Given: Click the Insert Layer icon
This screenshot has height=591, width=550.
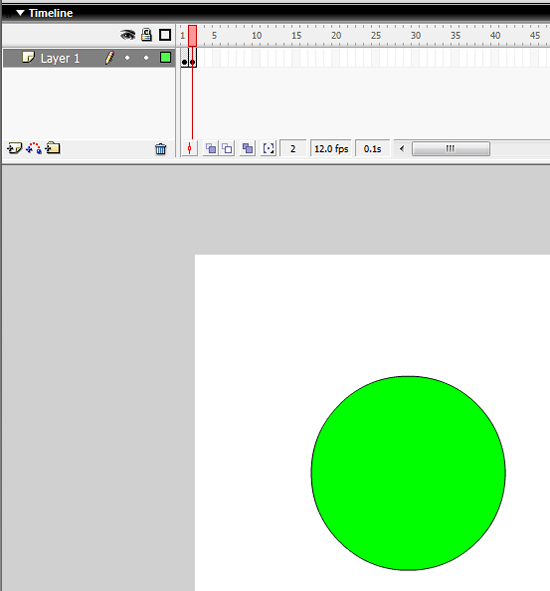Looking at the screenshot, I should click(15, 148).
